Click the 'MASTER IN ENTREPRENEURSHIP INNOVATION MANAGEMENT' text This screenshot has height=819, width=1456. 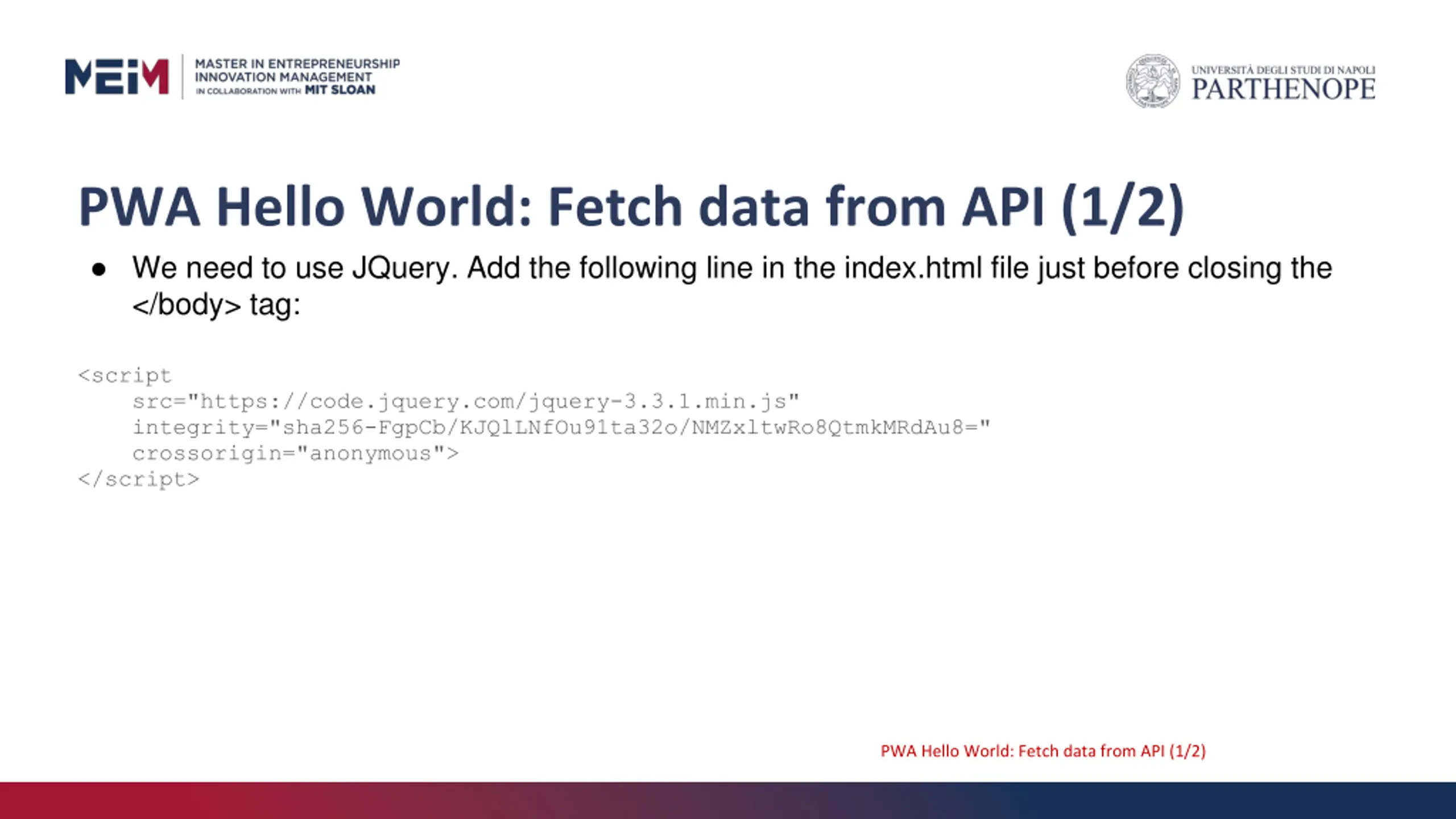pyautogui.click(x=297, y=70)
